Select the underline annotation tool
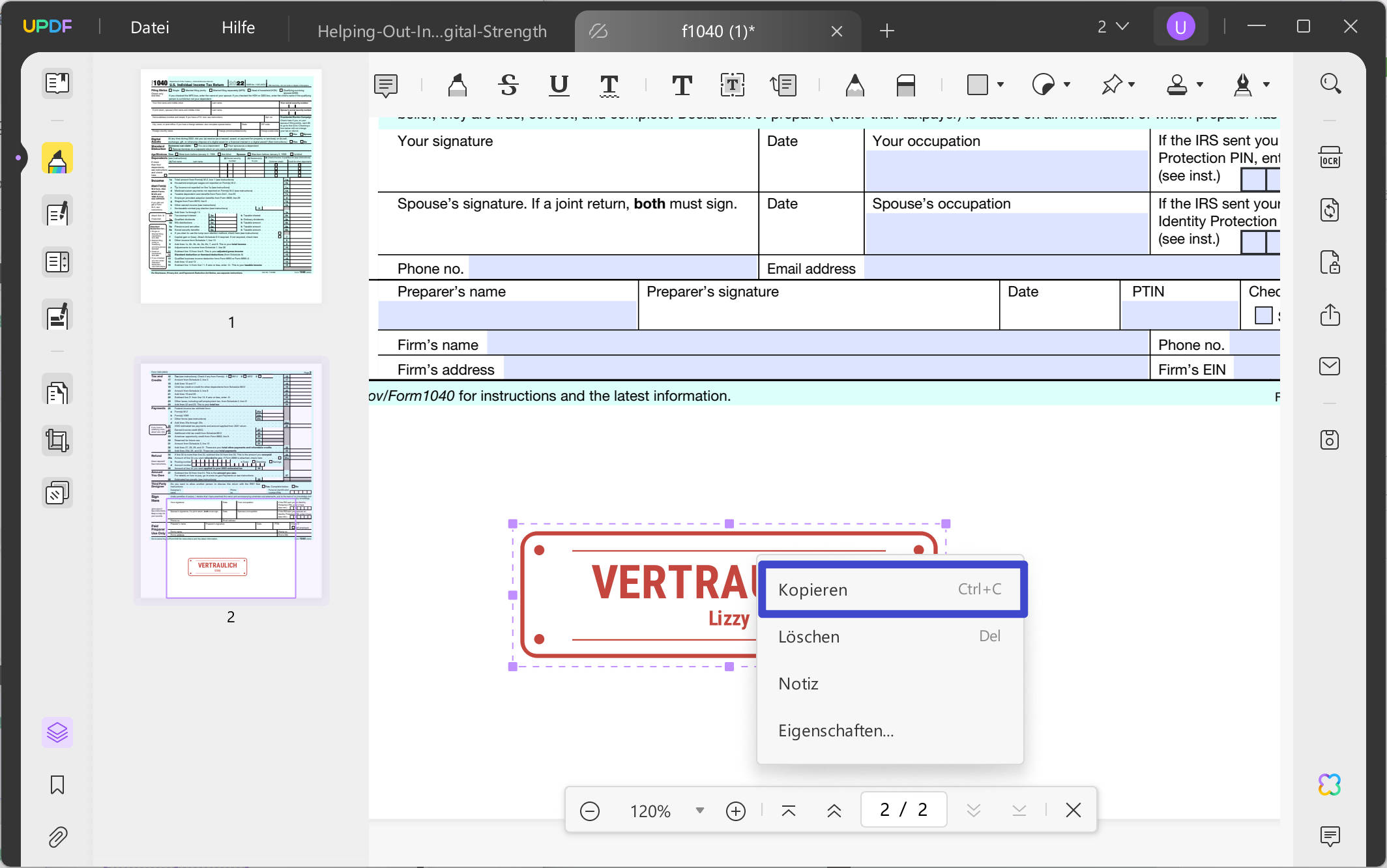The image size is (1387, 868). coord(559,85)
